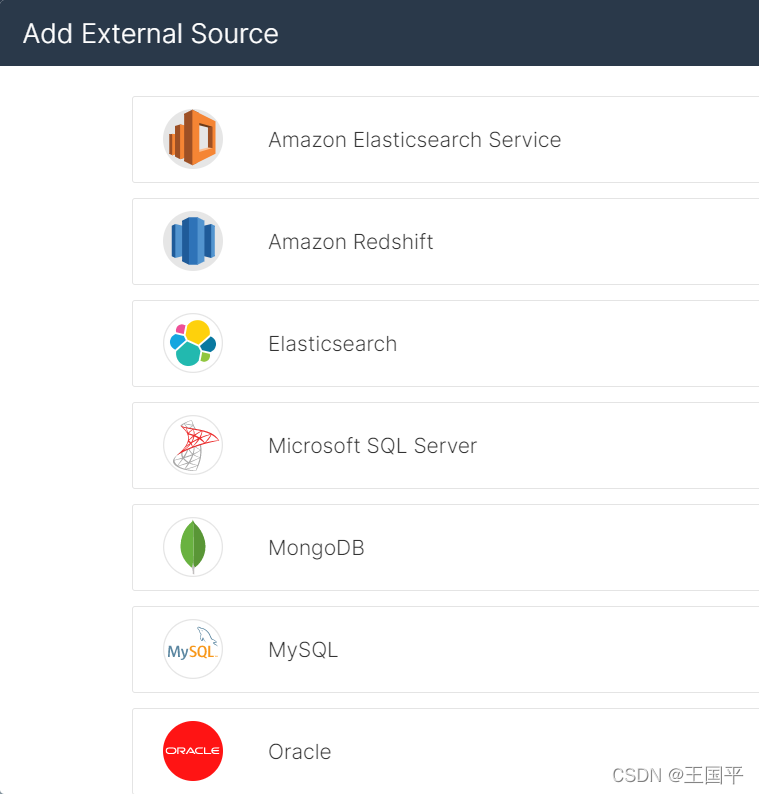
Task: Click the Microsoft SQL Server logo icon
Action: [x=193, y=445]
